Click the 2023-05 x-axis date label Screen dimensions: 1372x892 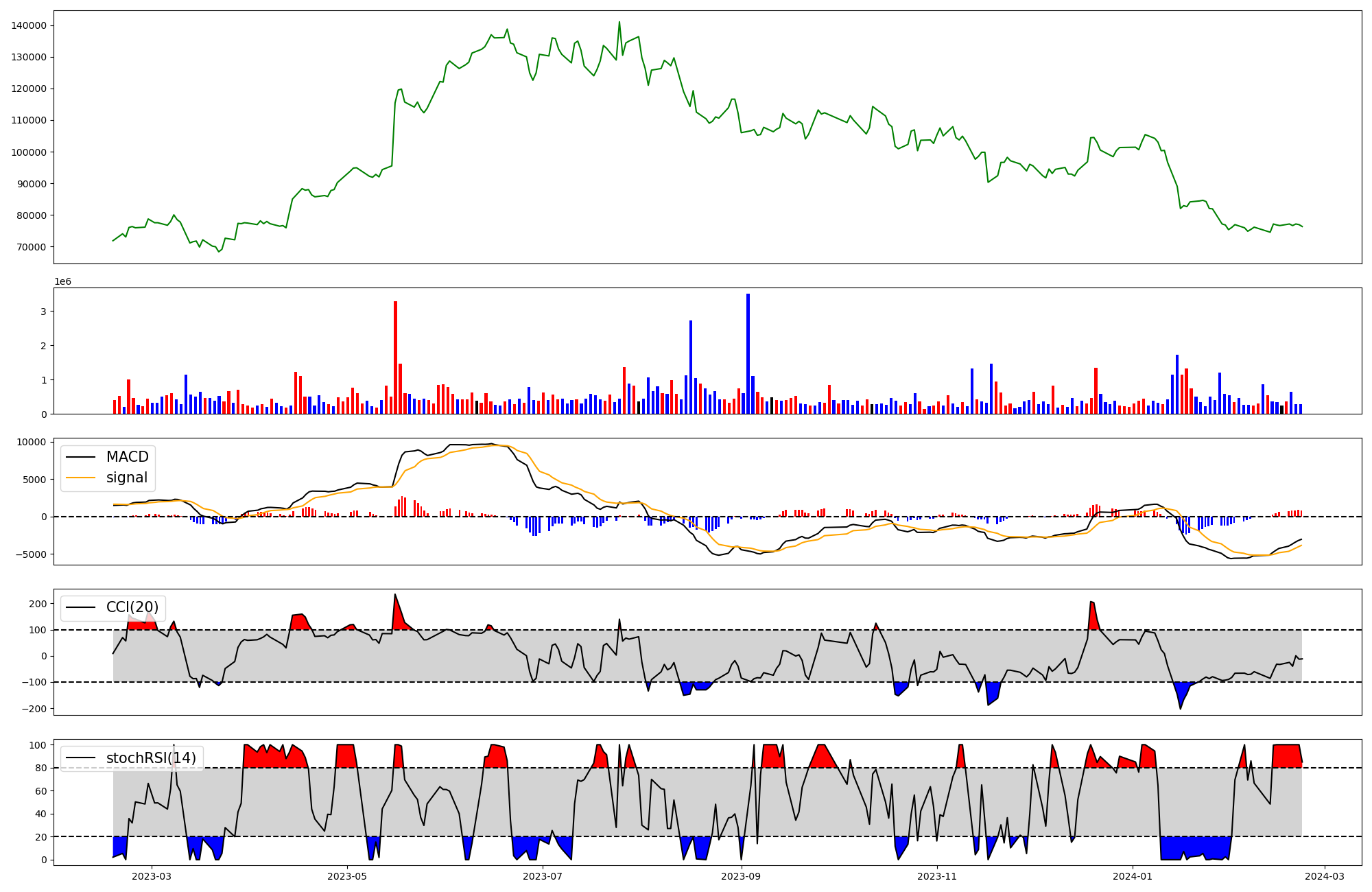pos(347,876)
